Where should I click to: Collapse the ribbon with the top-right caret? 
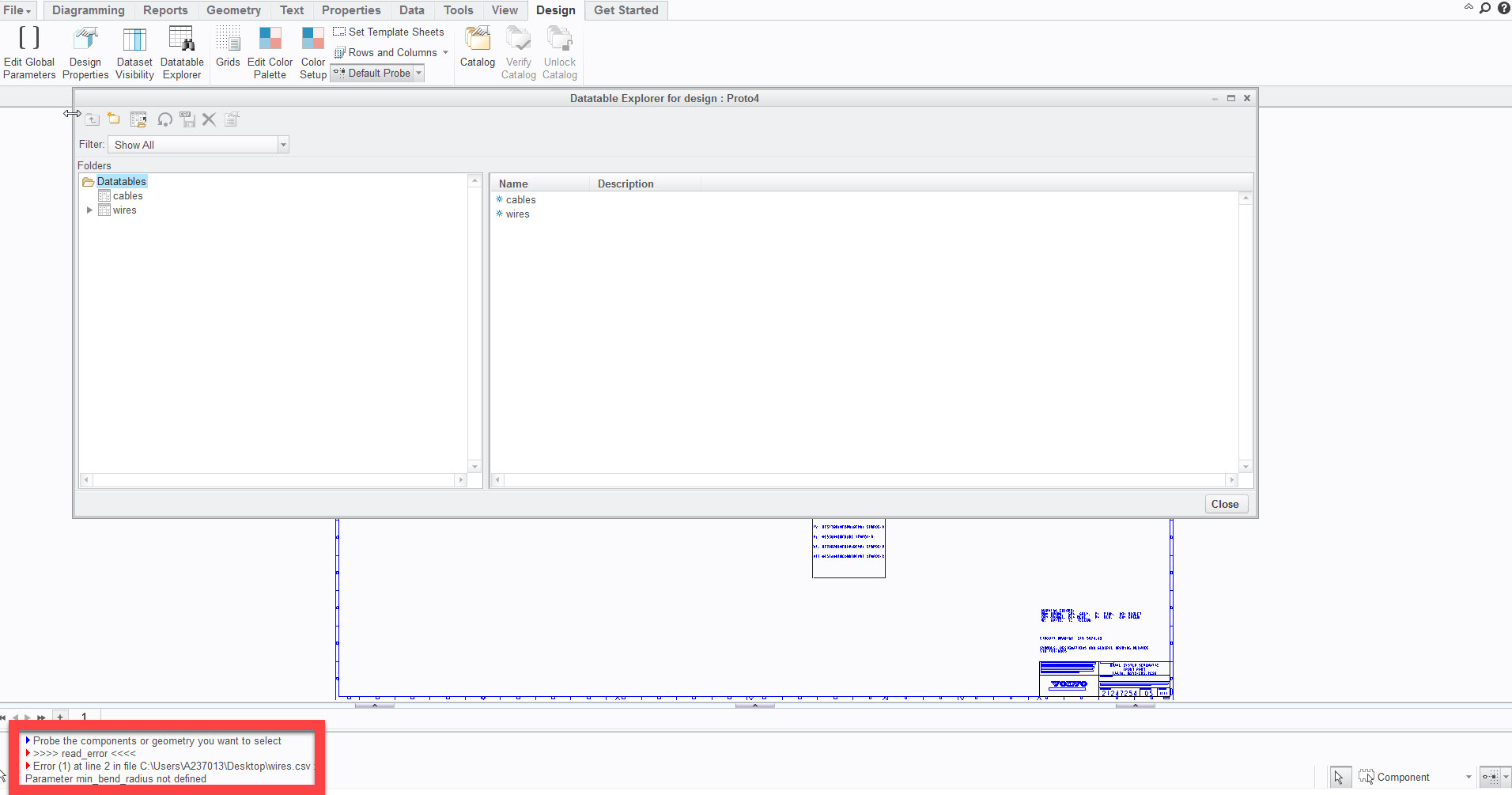click(1469, 7)
